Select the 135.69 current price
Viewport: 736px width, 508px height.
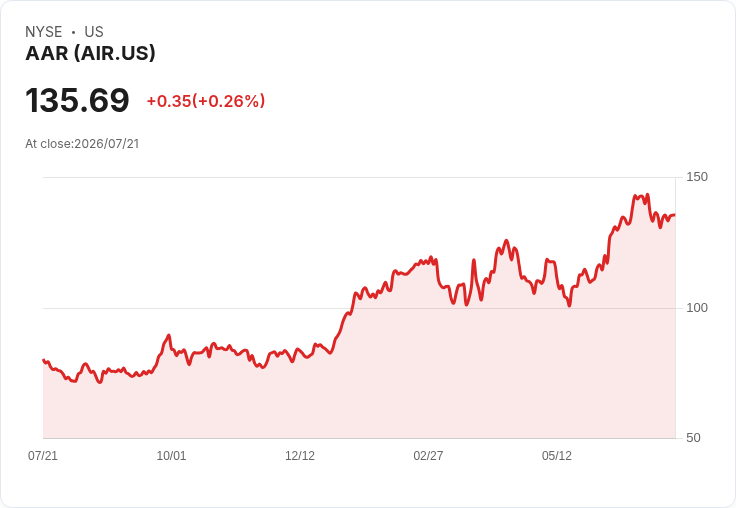(77, 100)
